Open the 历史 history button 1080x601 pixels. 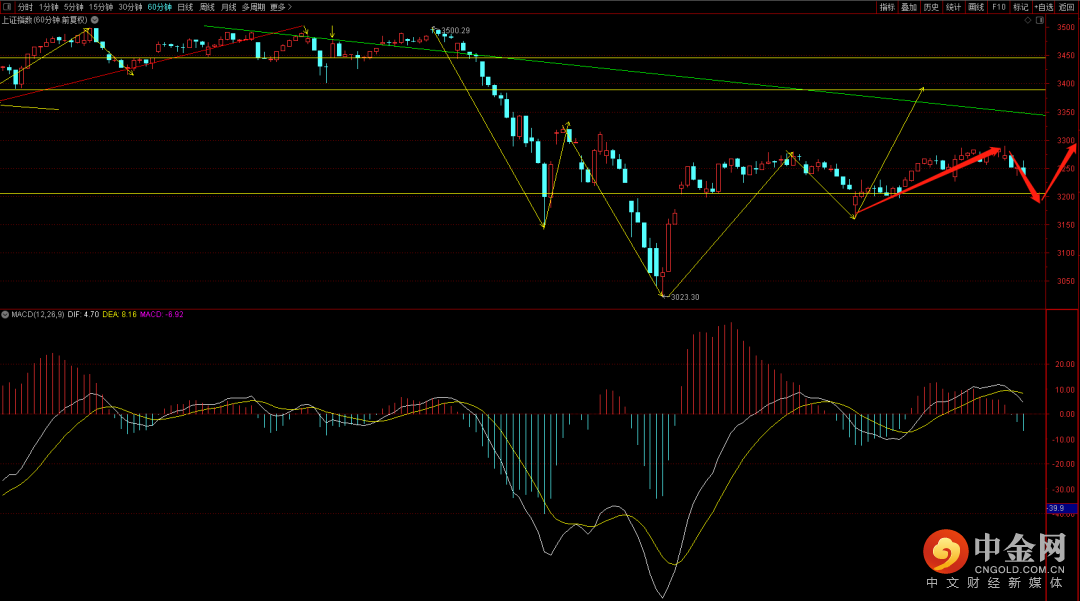pos(931,7)
